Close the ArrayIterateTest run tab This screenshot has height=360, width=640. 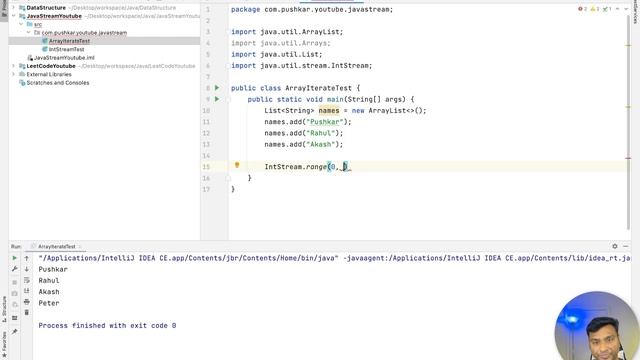[80, 247]
